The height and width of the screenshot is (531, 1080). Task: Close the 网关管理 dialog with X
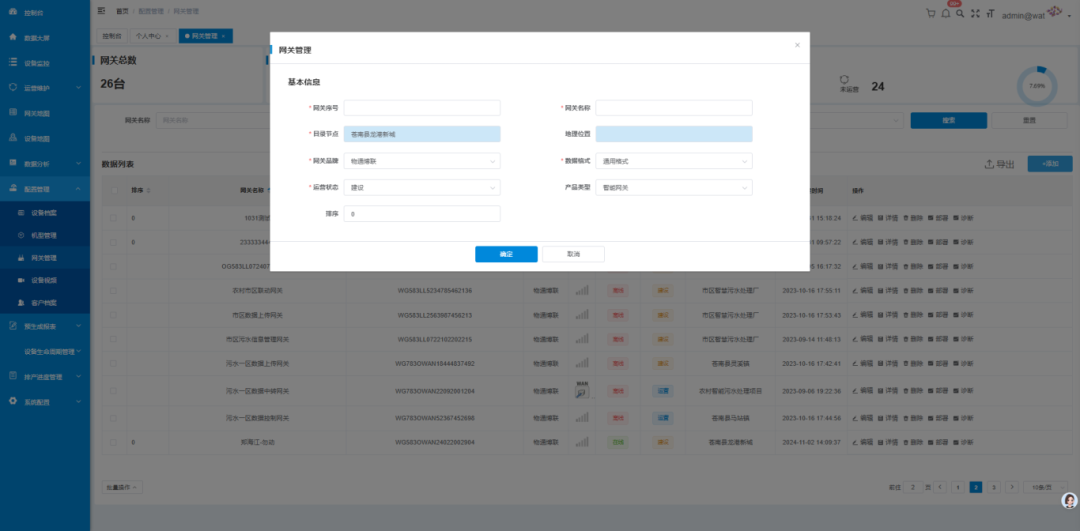click(x=797, y=45)
